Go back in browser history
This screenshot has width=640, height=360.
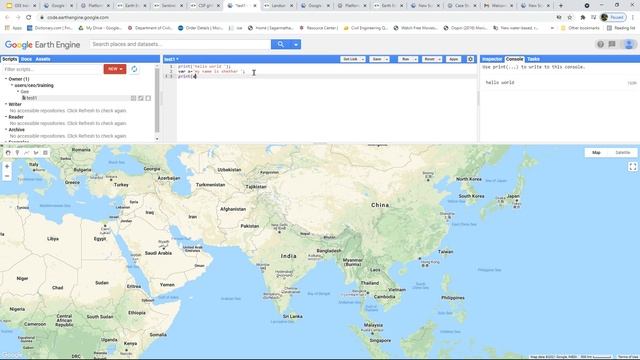pos(7,18)
